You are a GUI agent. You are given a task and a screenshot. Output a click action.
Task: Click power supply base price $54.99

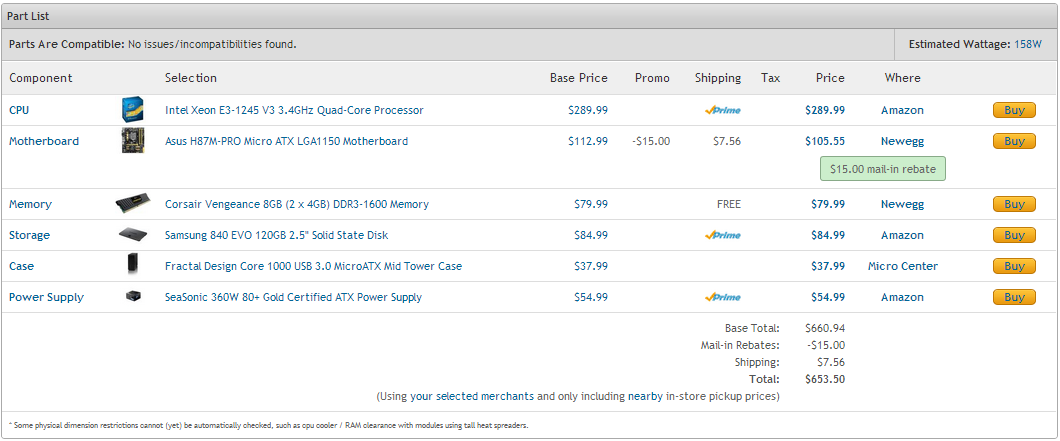coord(591,298)
